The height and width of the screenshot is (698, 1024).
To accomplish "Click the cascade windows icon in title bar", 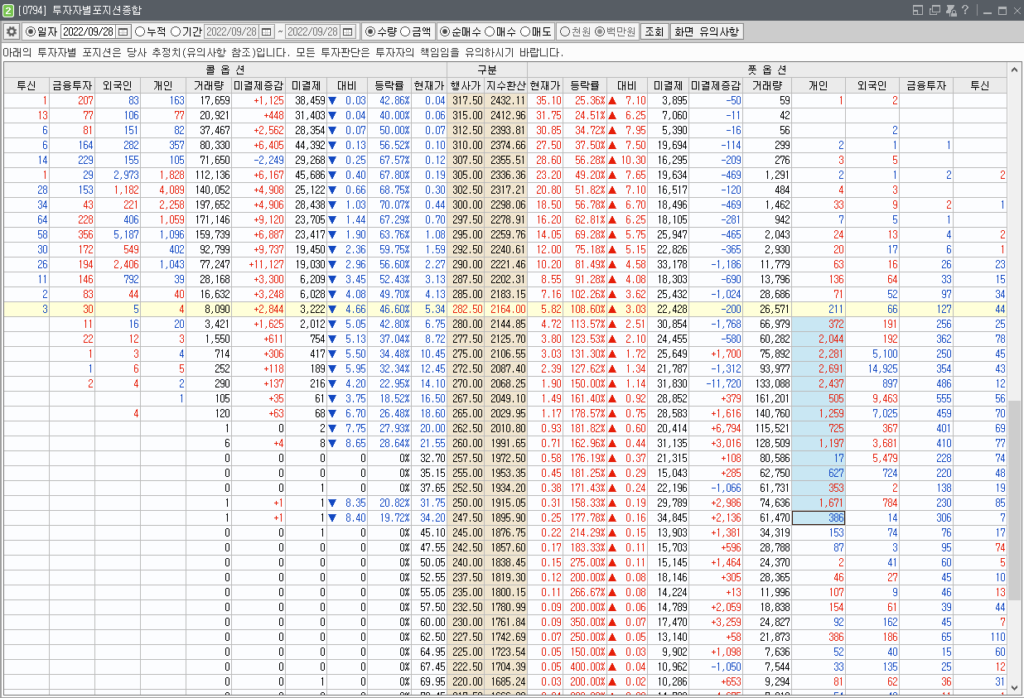I will pyautogui.click(x=933, y=10).
